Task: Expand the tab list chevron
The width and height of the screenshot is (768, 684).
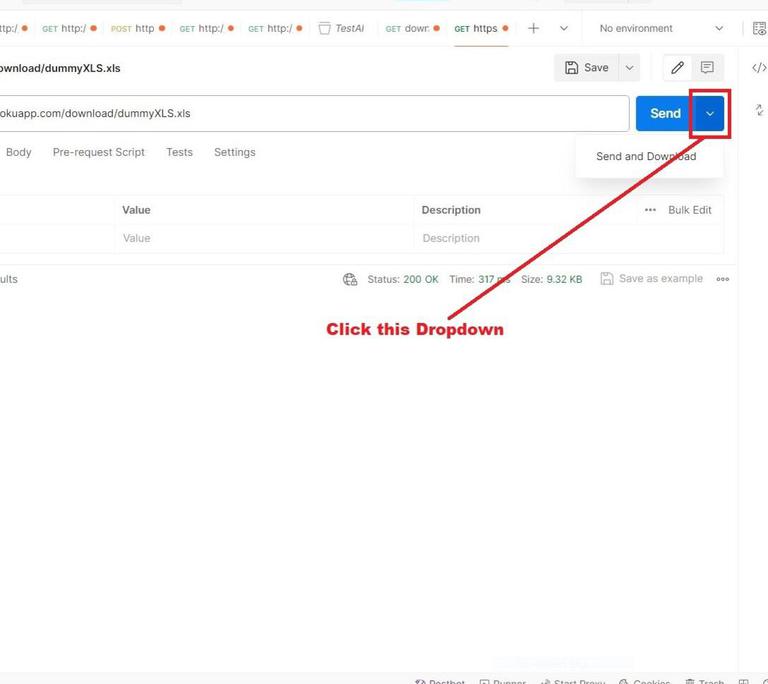Action: pyautogui.click(x=564, y=28)
